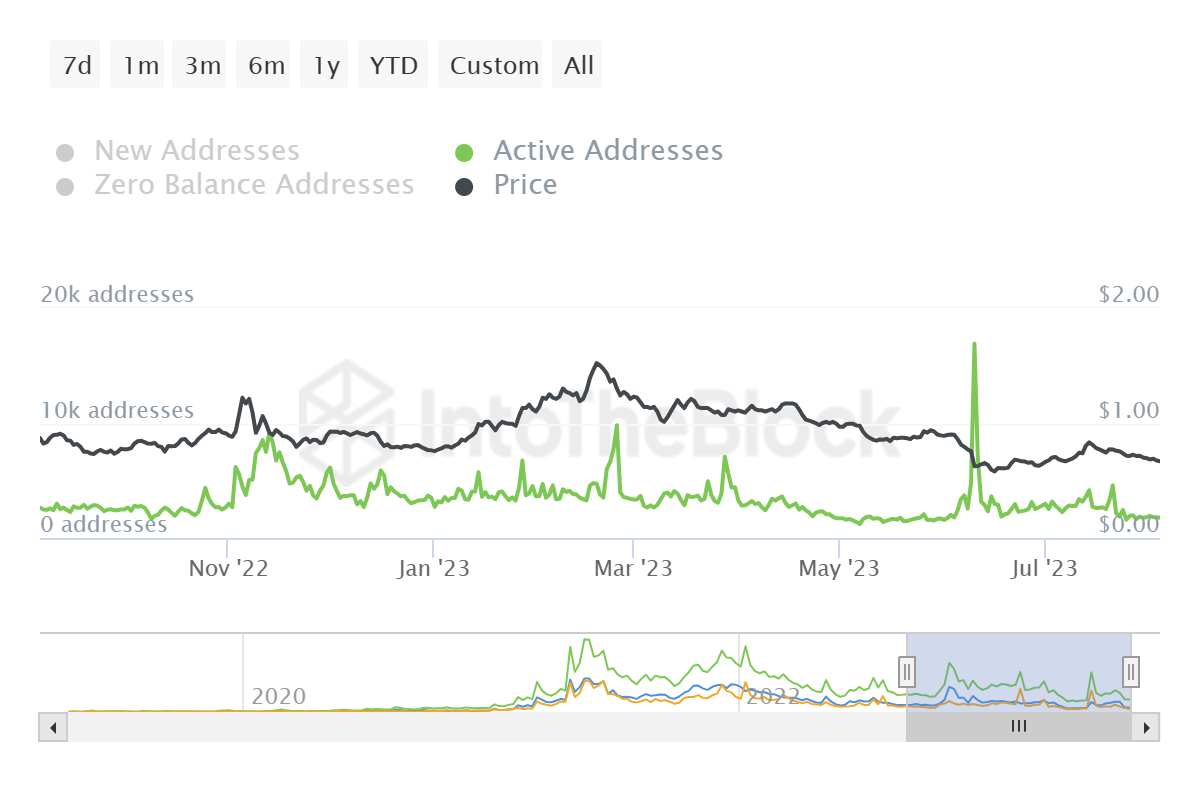The image size is (1200, 800).
Task: Show All time data
Action: 577,65
